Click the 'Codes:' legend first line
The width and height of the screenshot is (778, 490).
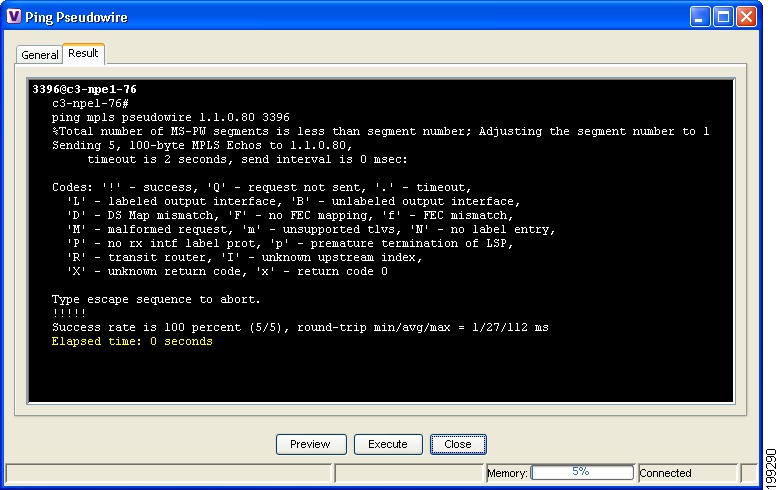pos(261,187)
